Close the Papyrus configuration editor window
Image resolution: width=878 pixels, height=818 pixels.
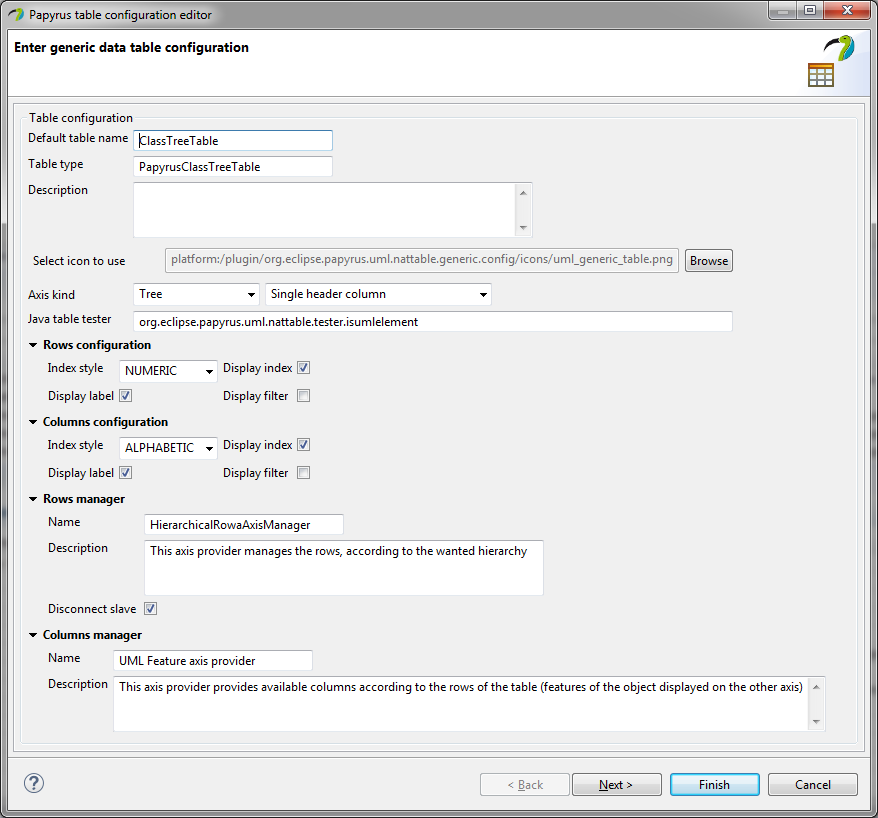pos(847,10)
